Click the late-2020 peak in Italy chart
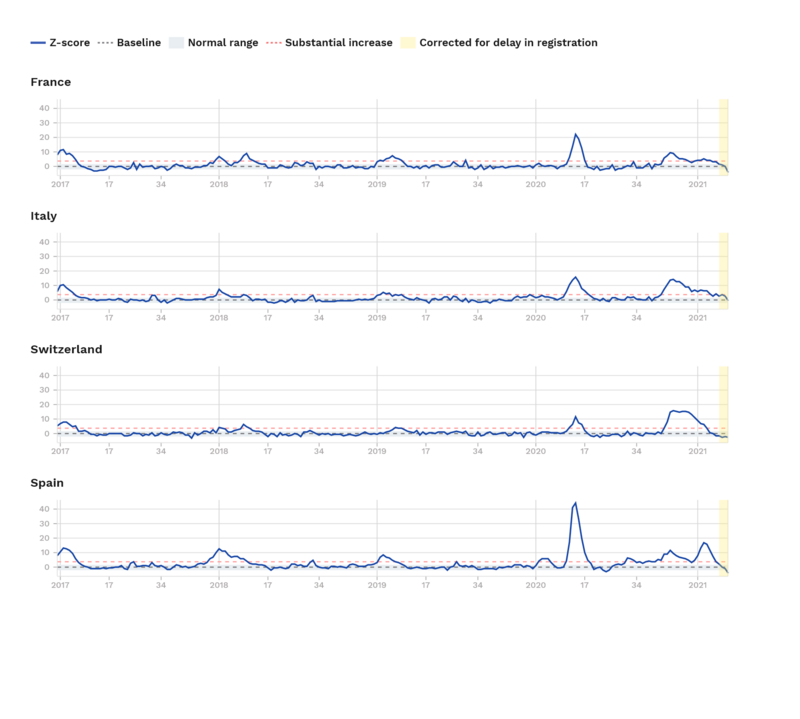 click(672, 280)
